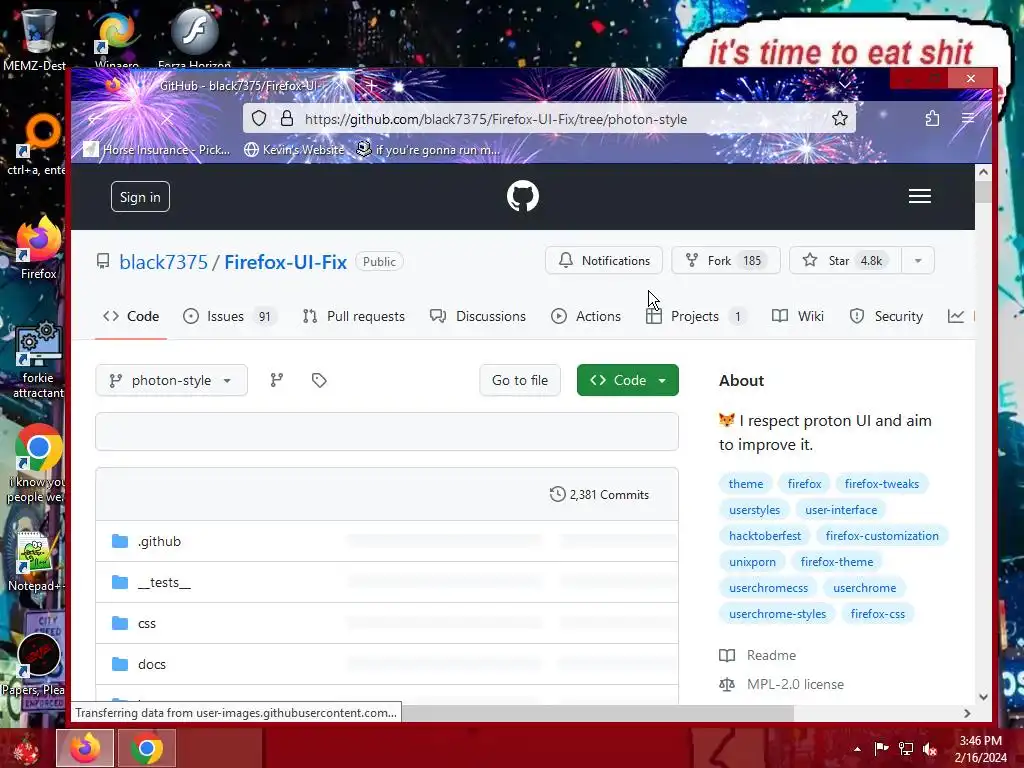The width and height of the screenshot is (1024, 768).
Task: Switch to the Pull requests tab
Action: click(354, 316)
